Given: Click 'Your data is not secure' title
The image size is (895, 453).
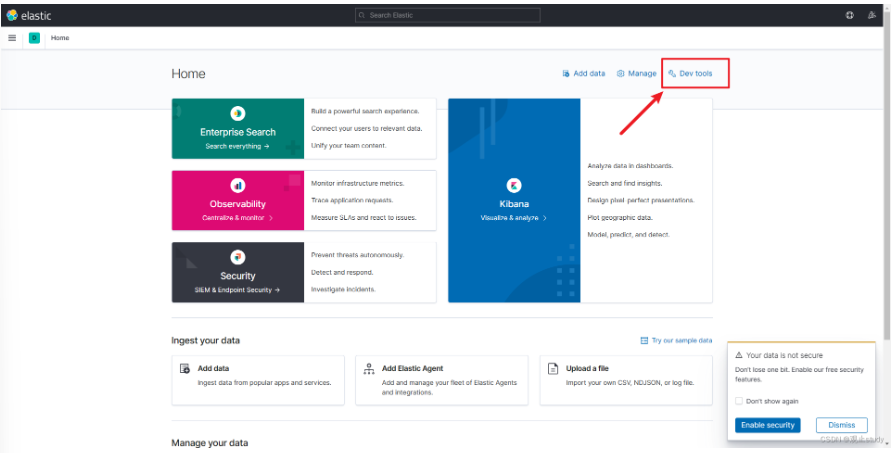Looking at the screenshot, I should click(784, 355).
